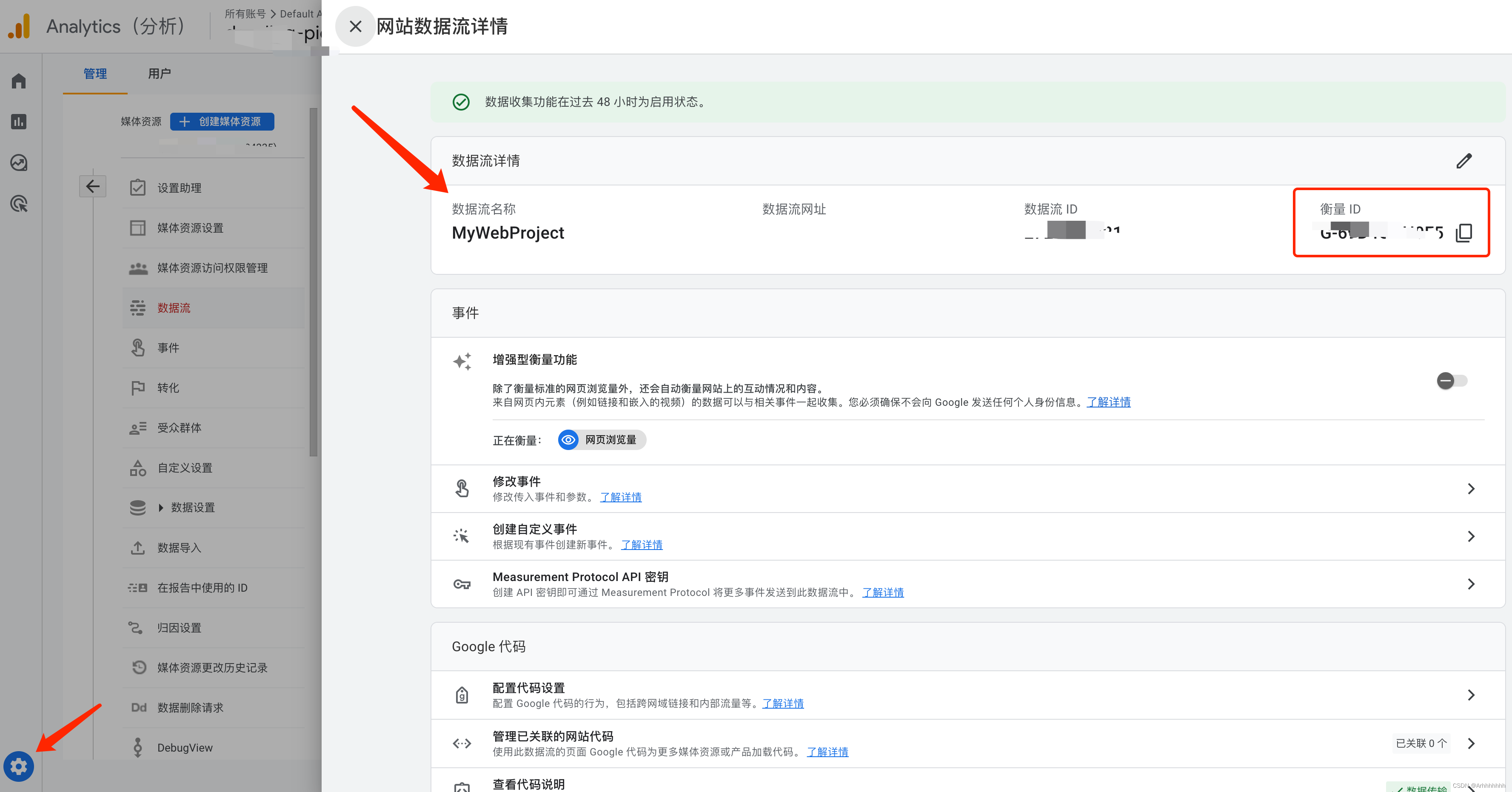Open 事件 in admin menu
This screenshot has height=792, width=1512.
[214, 348]
